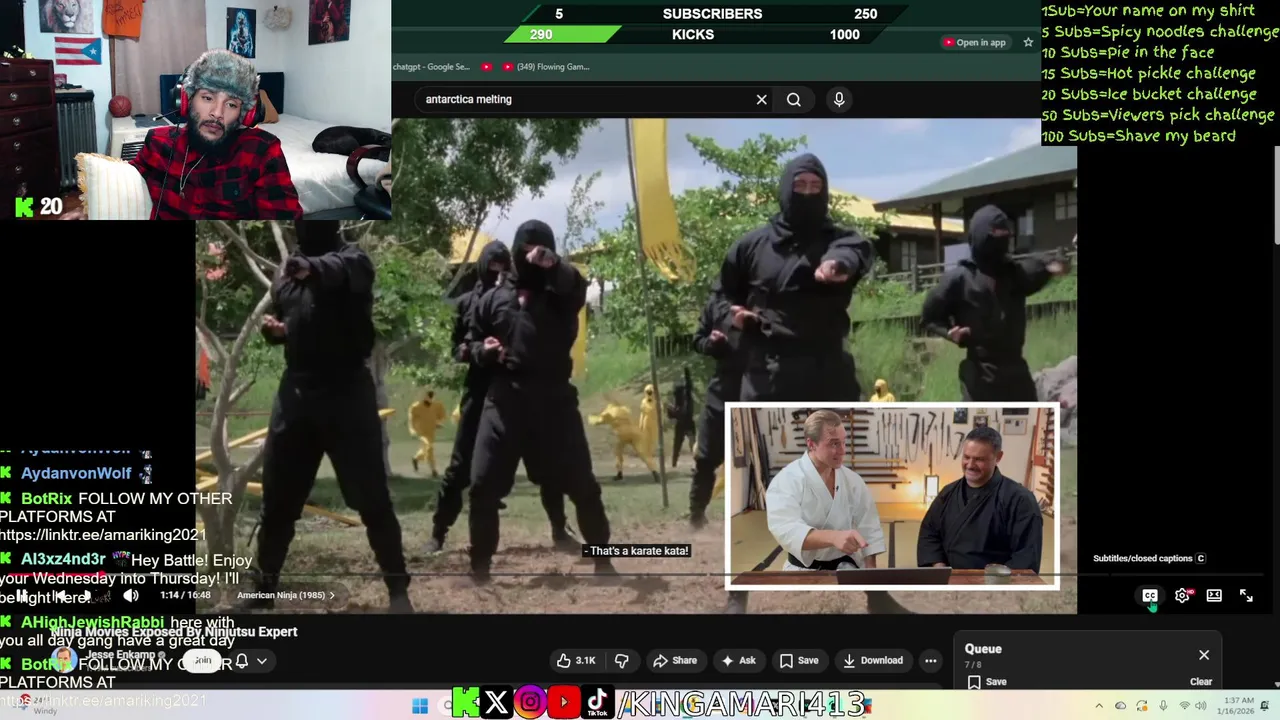The image size is (1280, 720).
Task: Open the video settings gear
Action: (x=1182, y=595)
